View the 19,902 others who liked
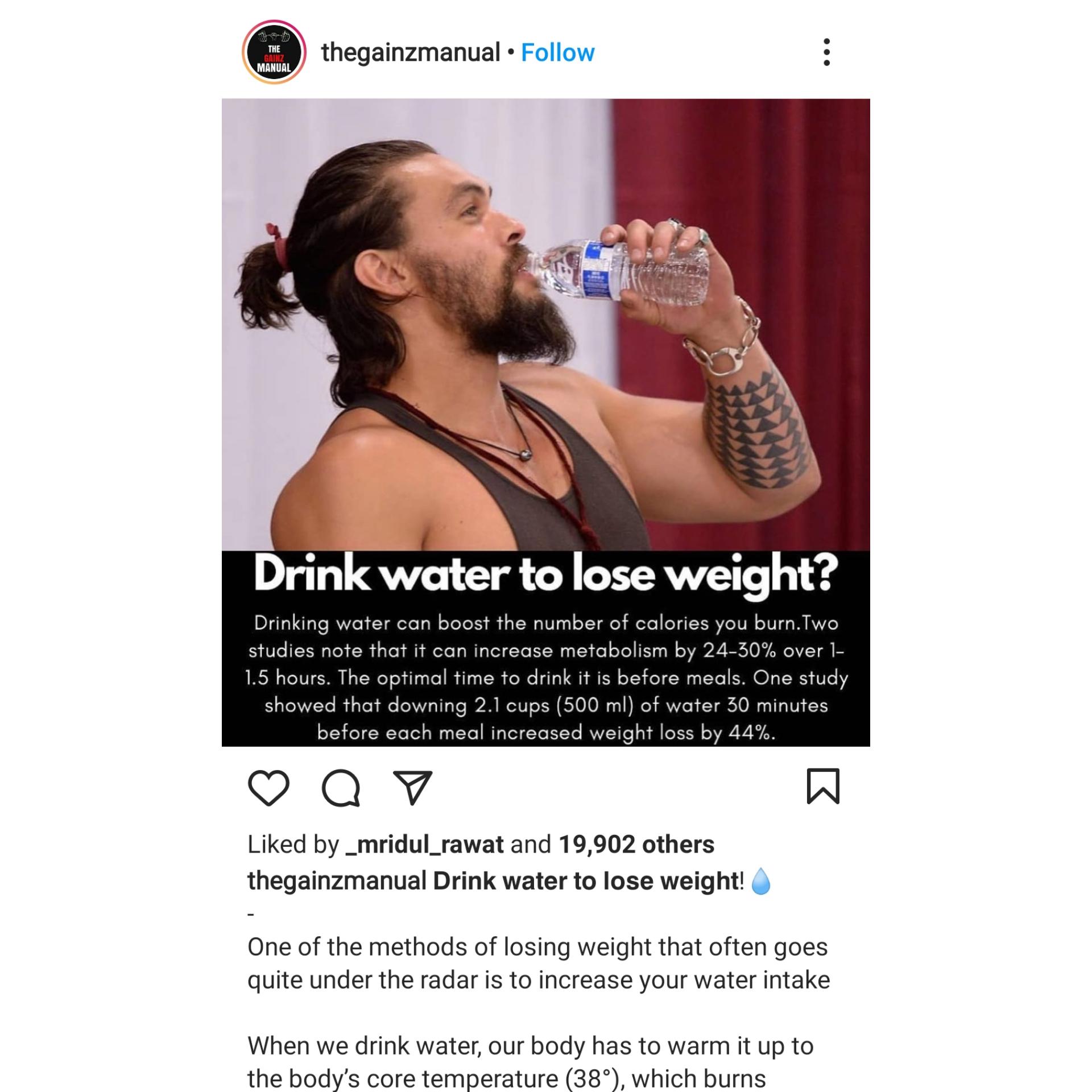The height and width of the screenshot is (1092, 1092). 636,845
